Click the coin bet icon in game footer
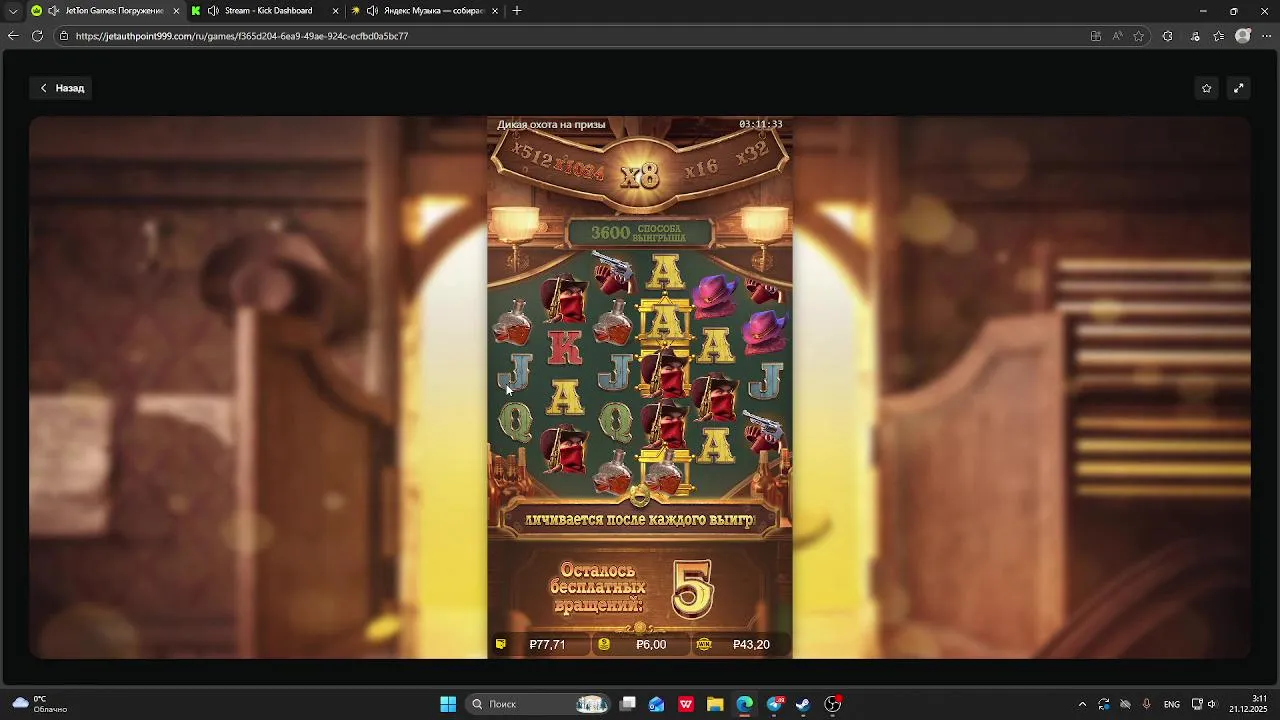 (x=604, y=645)
